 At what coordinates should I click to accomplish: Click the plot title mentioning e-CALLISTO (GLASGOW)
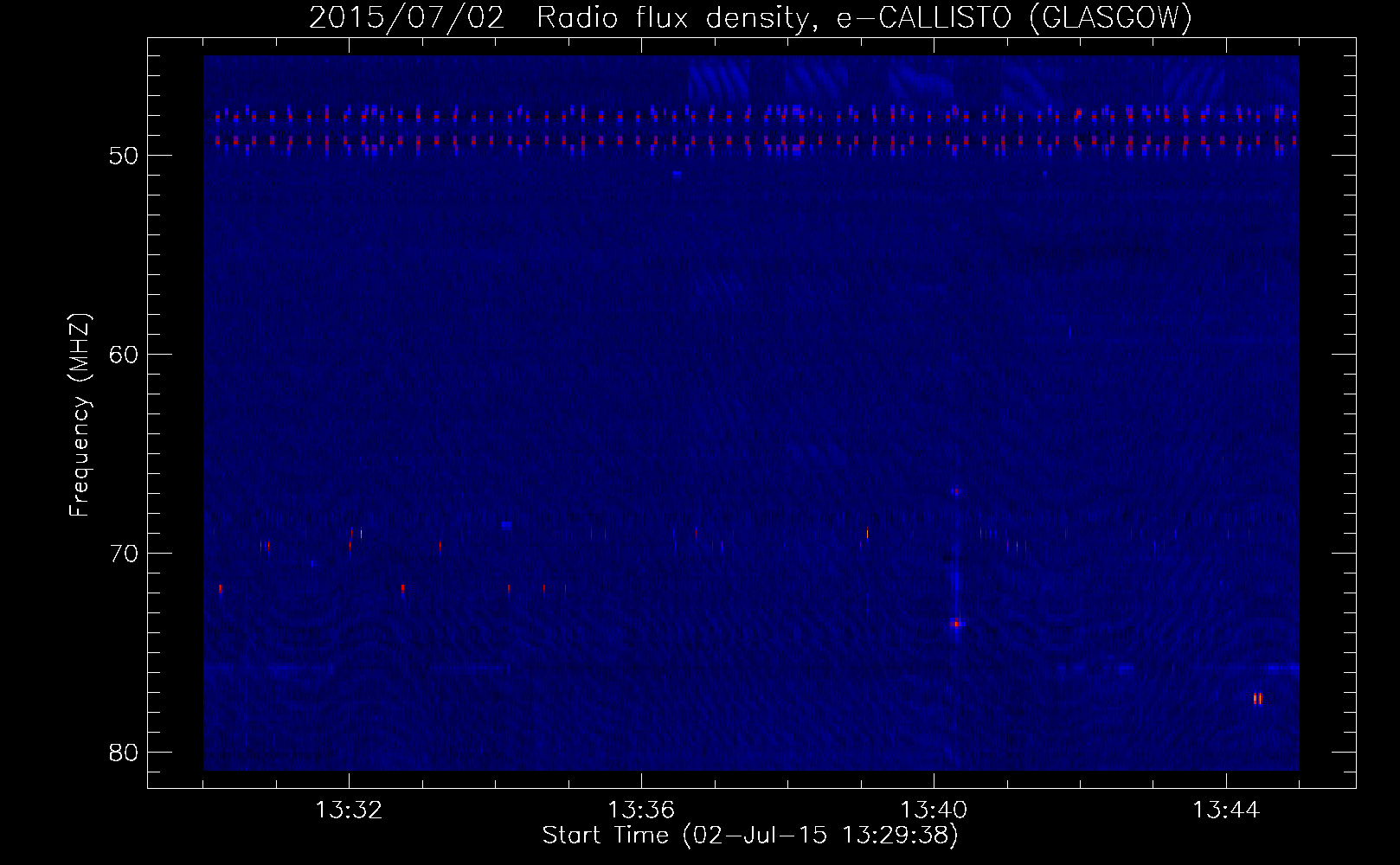pyautogui.click(x=750, y=17)
